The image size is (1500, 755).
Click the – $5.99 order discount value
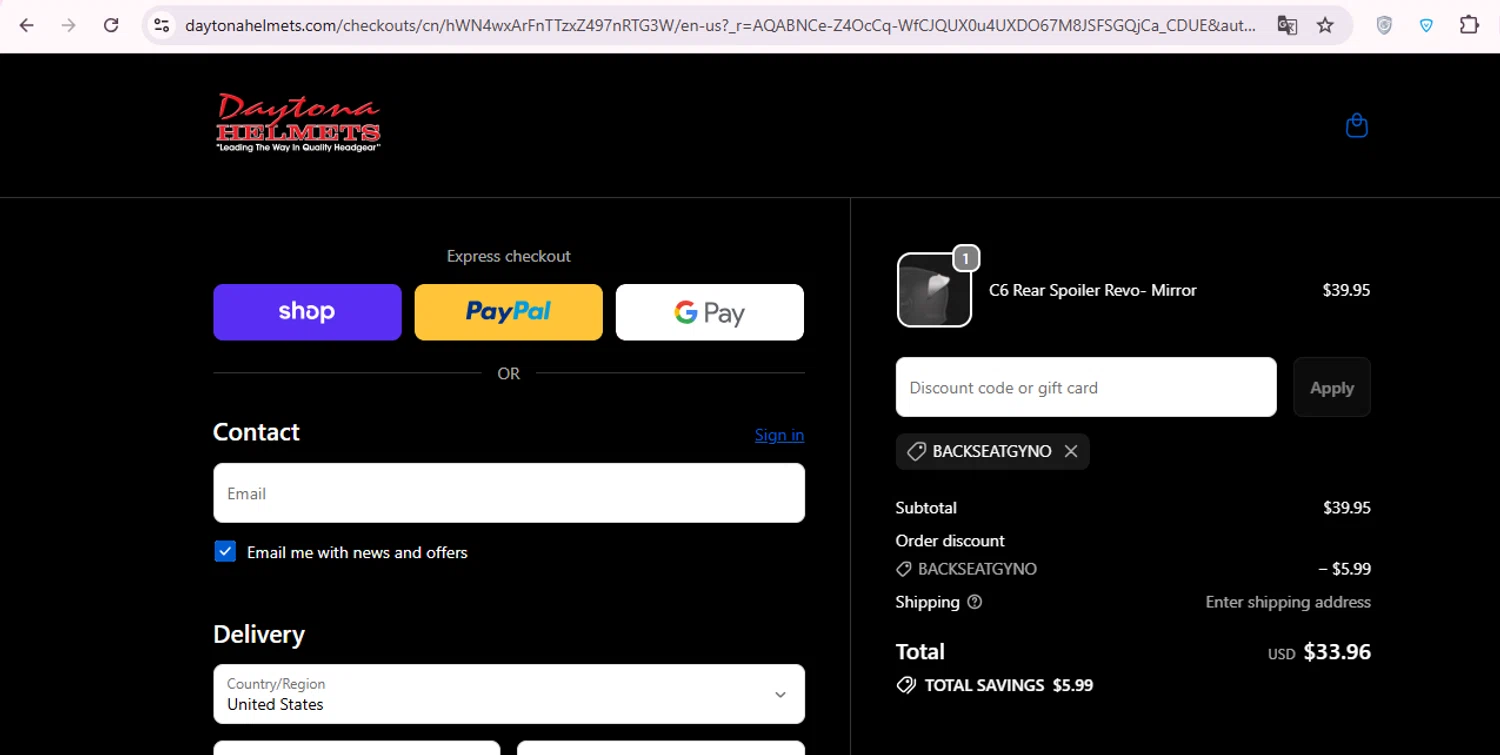pyautogui.click(x=1345, y=569)
